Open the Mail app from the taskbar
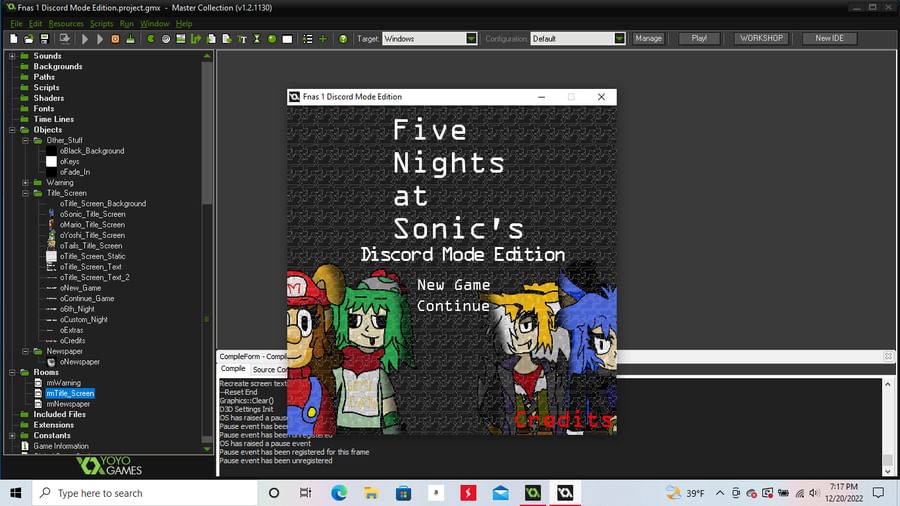Image resolution: width=900 pixels, height=506 pixels. (x=501, y=493)
